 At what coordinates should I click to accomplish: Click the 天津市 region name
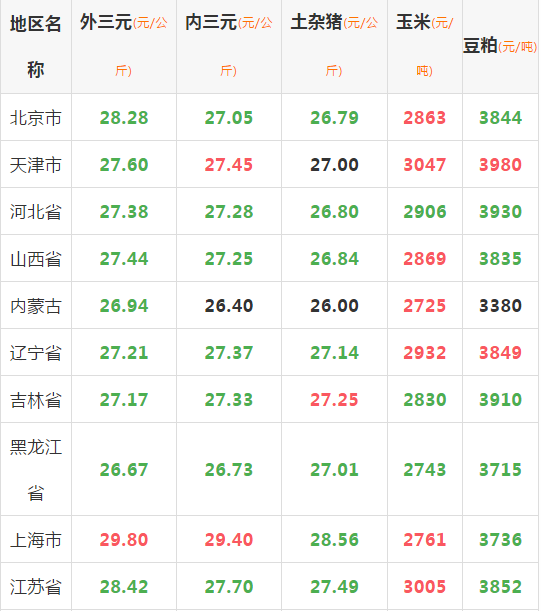coord(36,164)
